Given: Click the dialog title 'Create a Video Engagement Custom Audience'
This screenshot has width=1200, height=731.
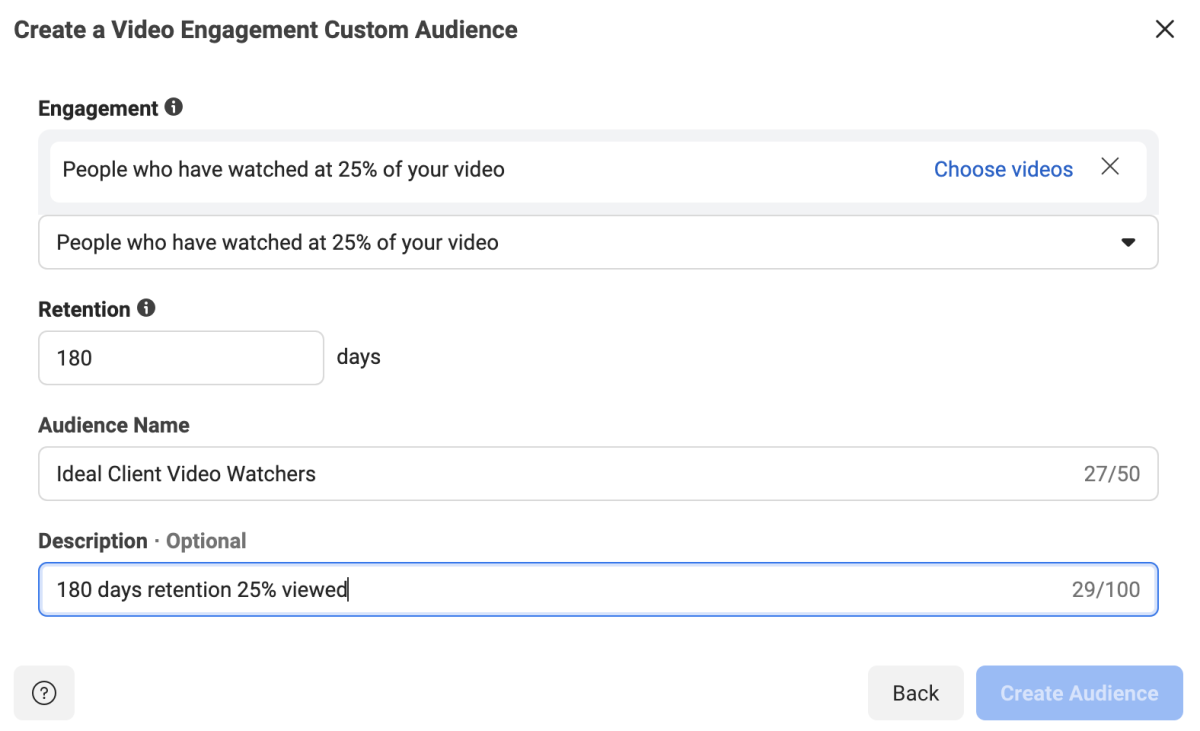Looking at the screenshot, I should coord(264,30).
